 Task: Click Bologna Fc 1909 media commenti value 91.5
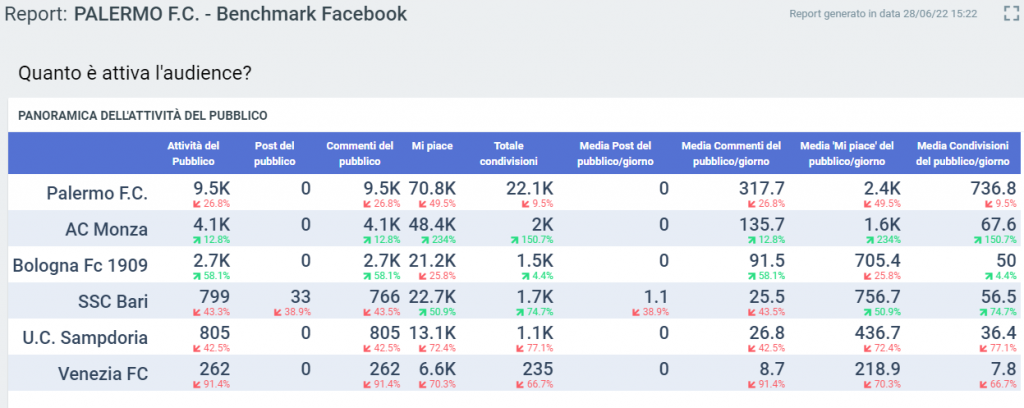coord(767,261)
